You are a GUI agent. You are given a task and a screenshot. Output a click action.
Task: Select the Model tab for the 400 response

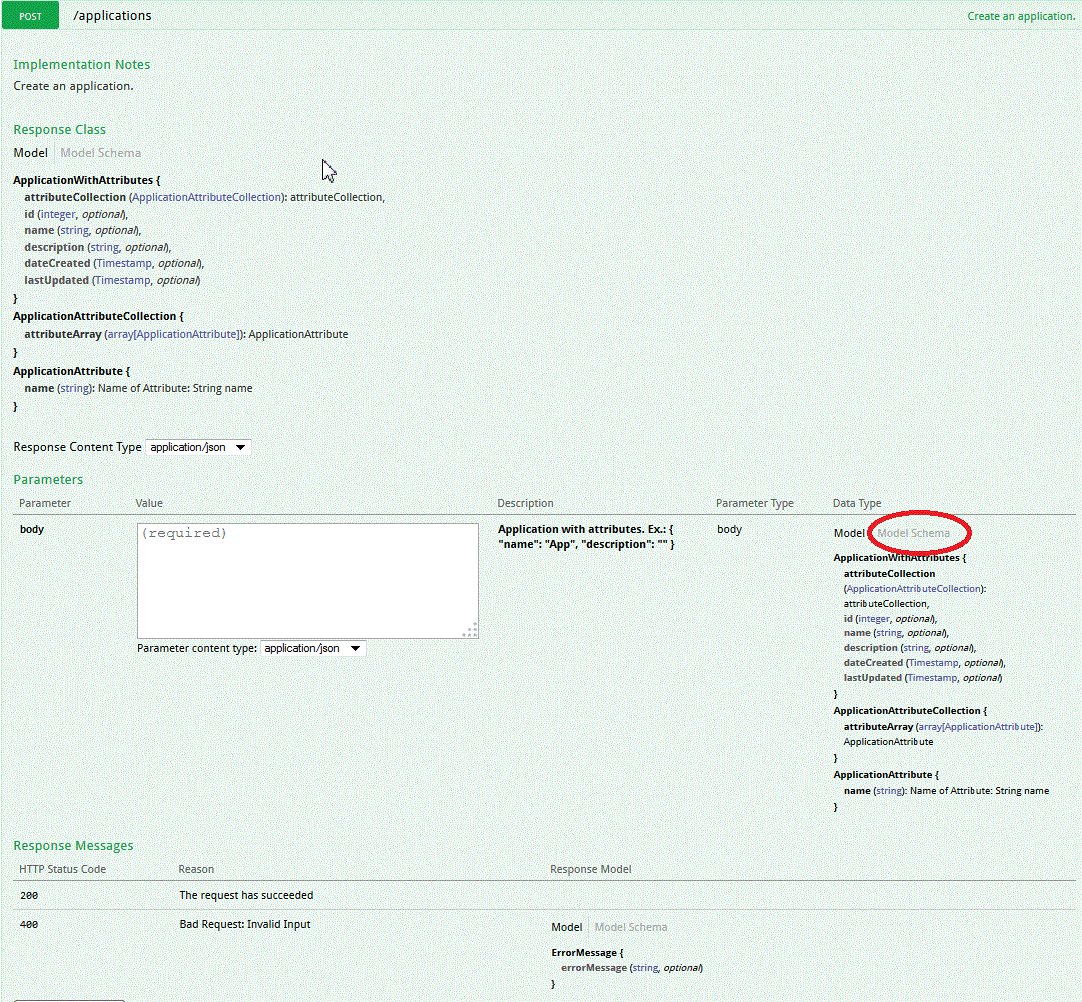tap(567, 927)
